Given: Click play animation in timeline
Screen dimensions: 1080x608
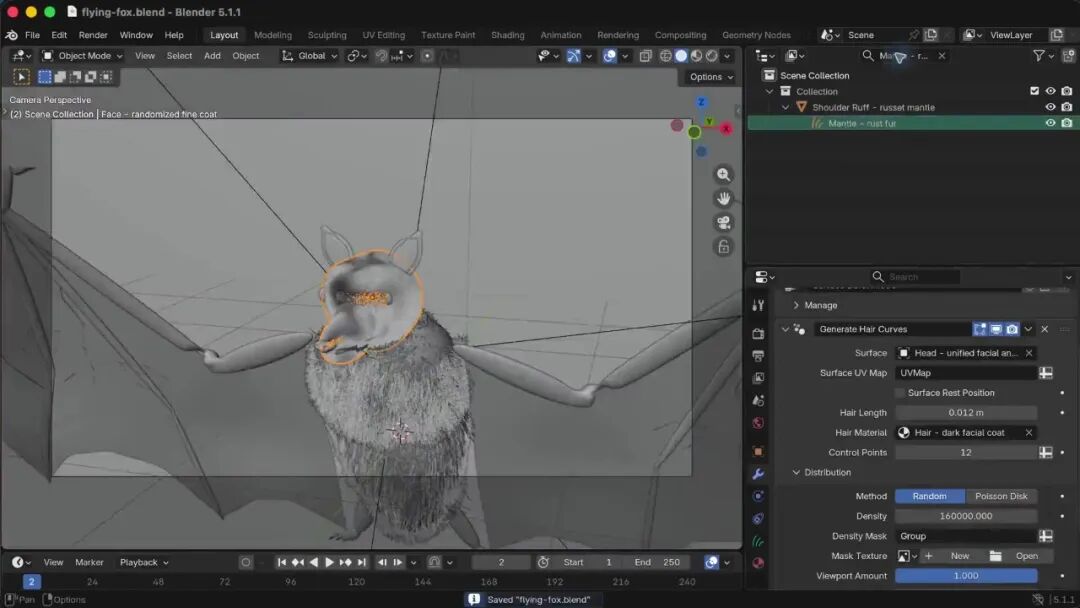Looking at the screenshot, I should 329,563.
